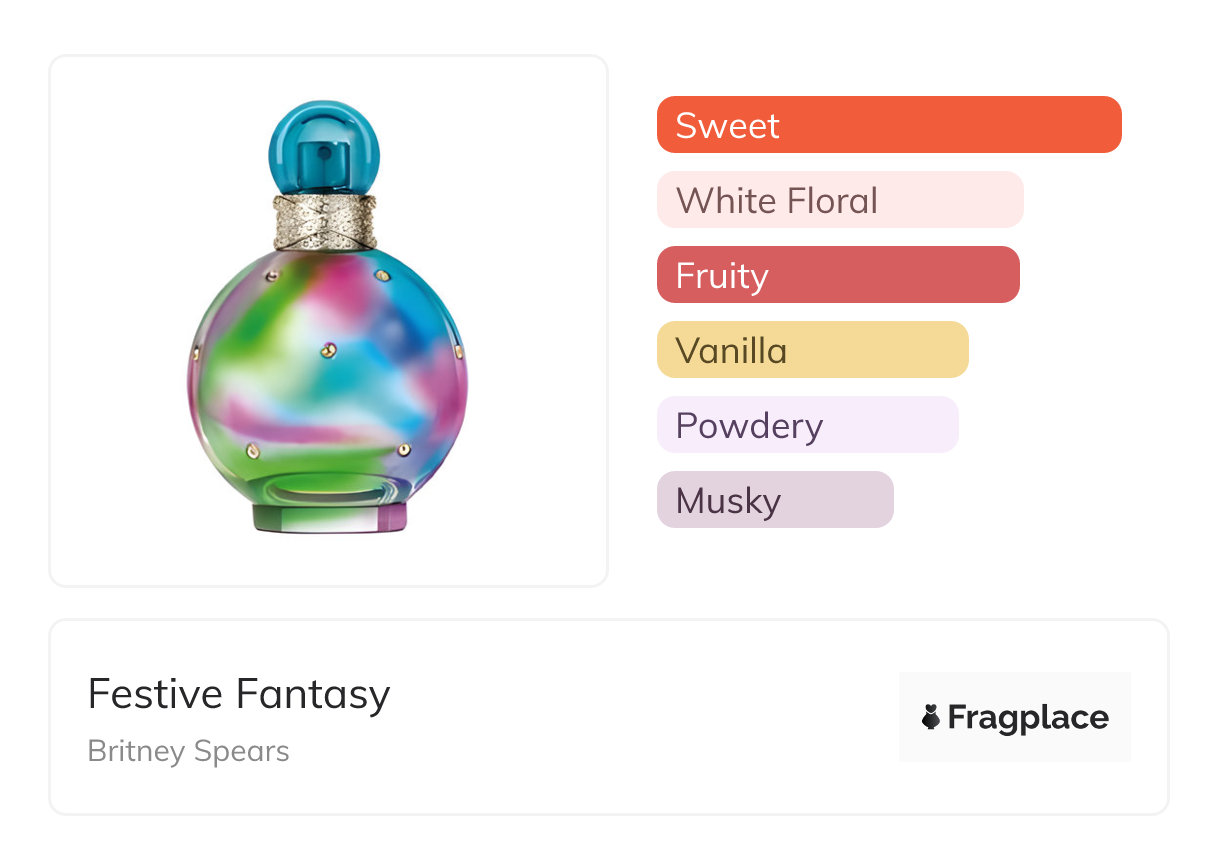Click the gold stud near bottle neck
The height and width of the screenshot is (864, 1218).
[381, 275]
